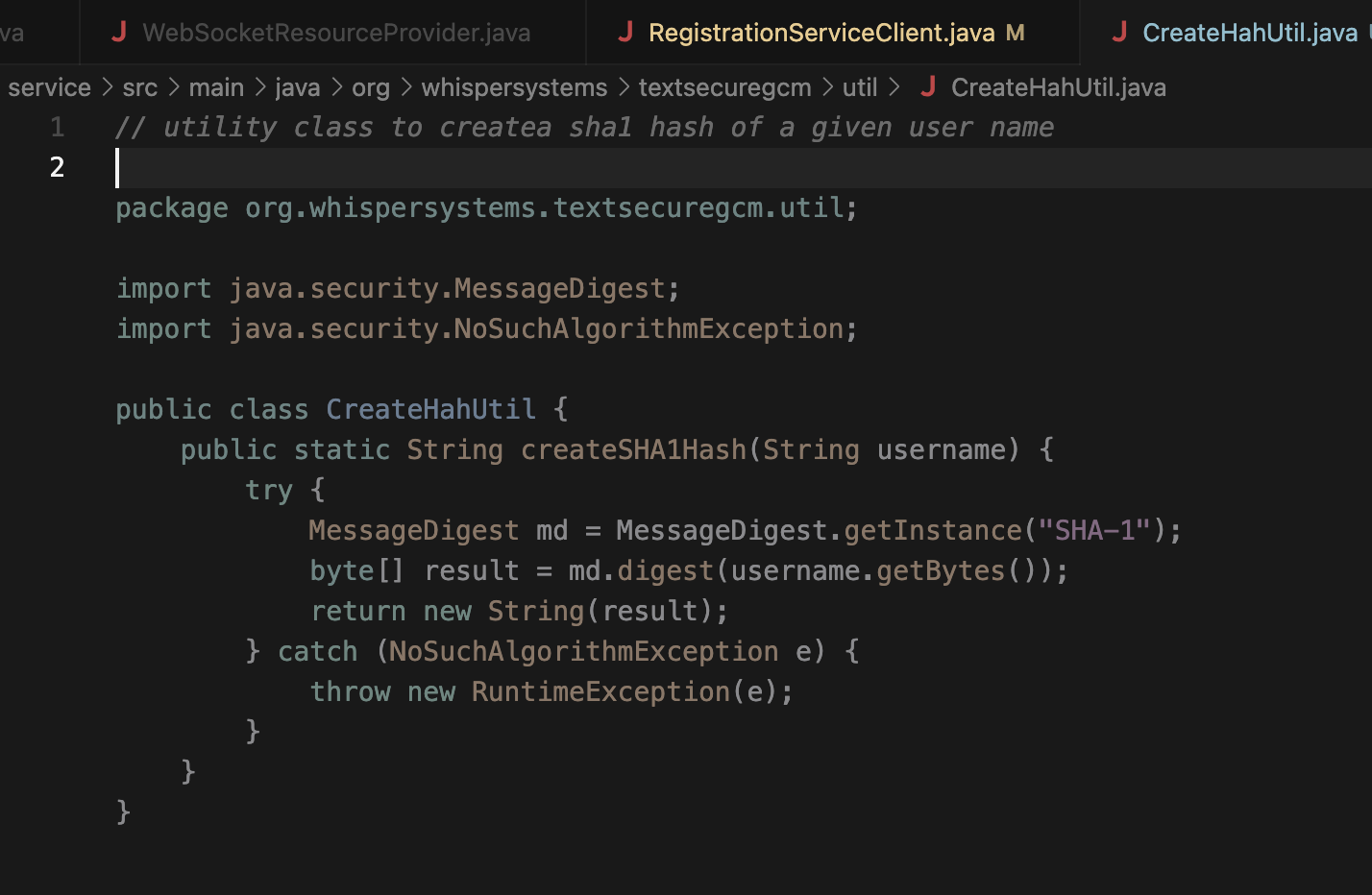Click Java icon on RegistrationServiceClient tab
The width and height of the screenshot is (1372, 895).
pos(625,33)
